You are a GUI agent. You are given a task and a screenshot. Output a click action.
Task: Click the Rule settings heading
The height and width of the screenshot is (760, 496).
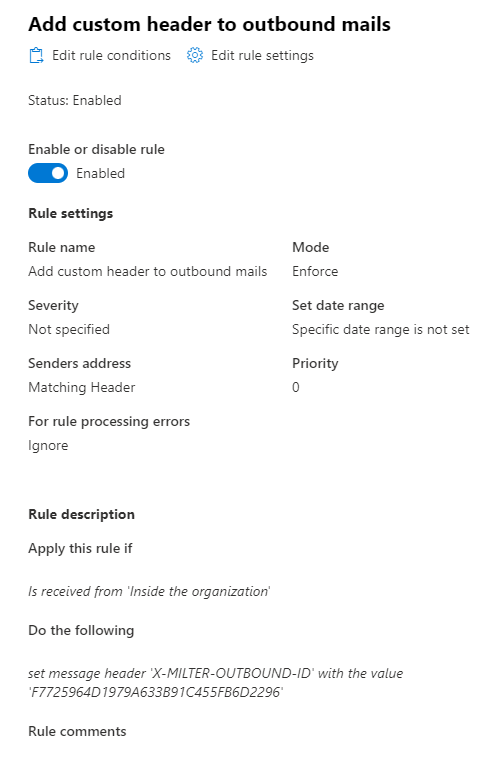71,213
